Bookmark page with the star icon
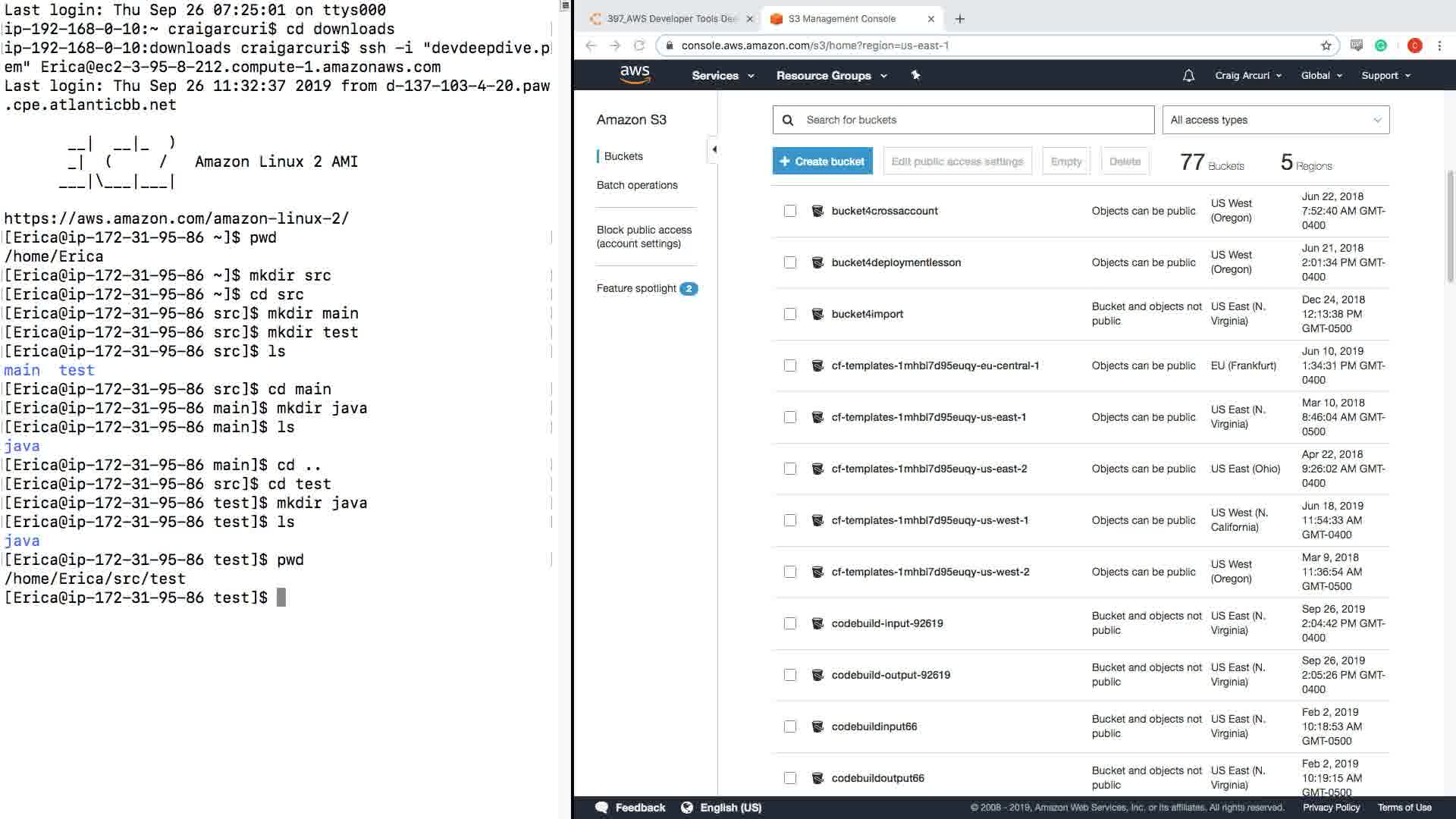This screenshot has height=819, width=1456. click(1326, 45)
